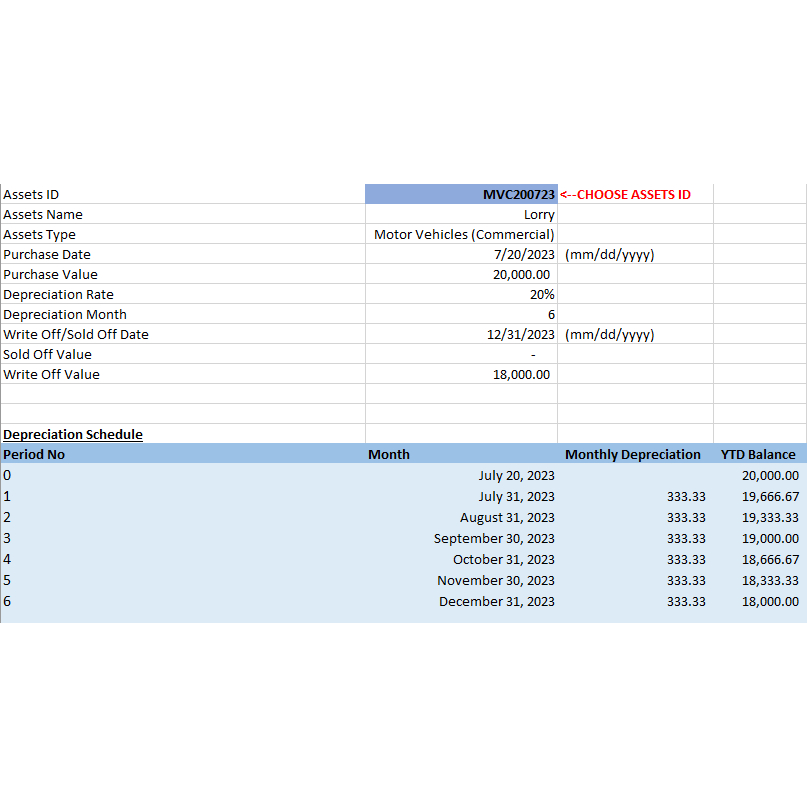
Task: Click the Sold Off Value label
Action: (47, 354)
